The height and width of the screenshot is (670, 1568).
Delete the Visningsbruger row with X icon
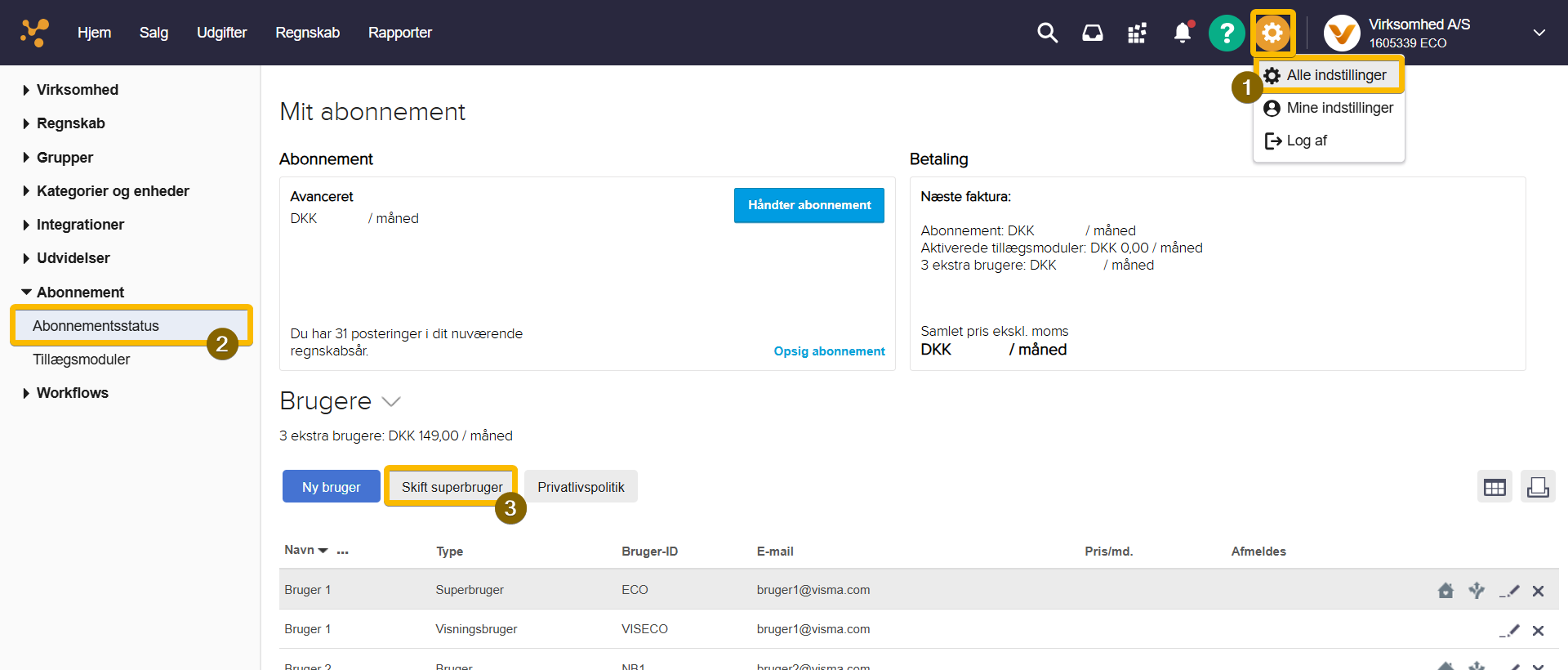click(x=1538, y=631)
